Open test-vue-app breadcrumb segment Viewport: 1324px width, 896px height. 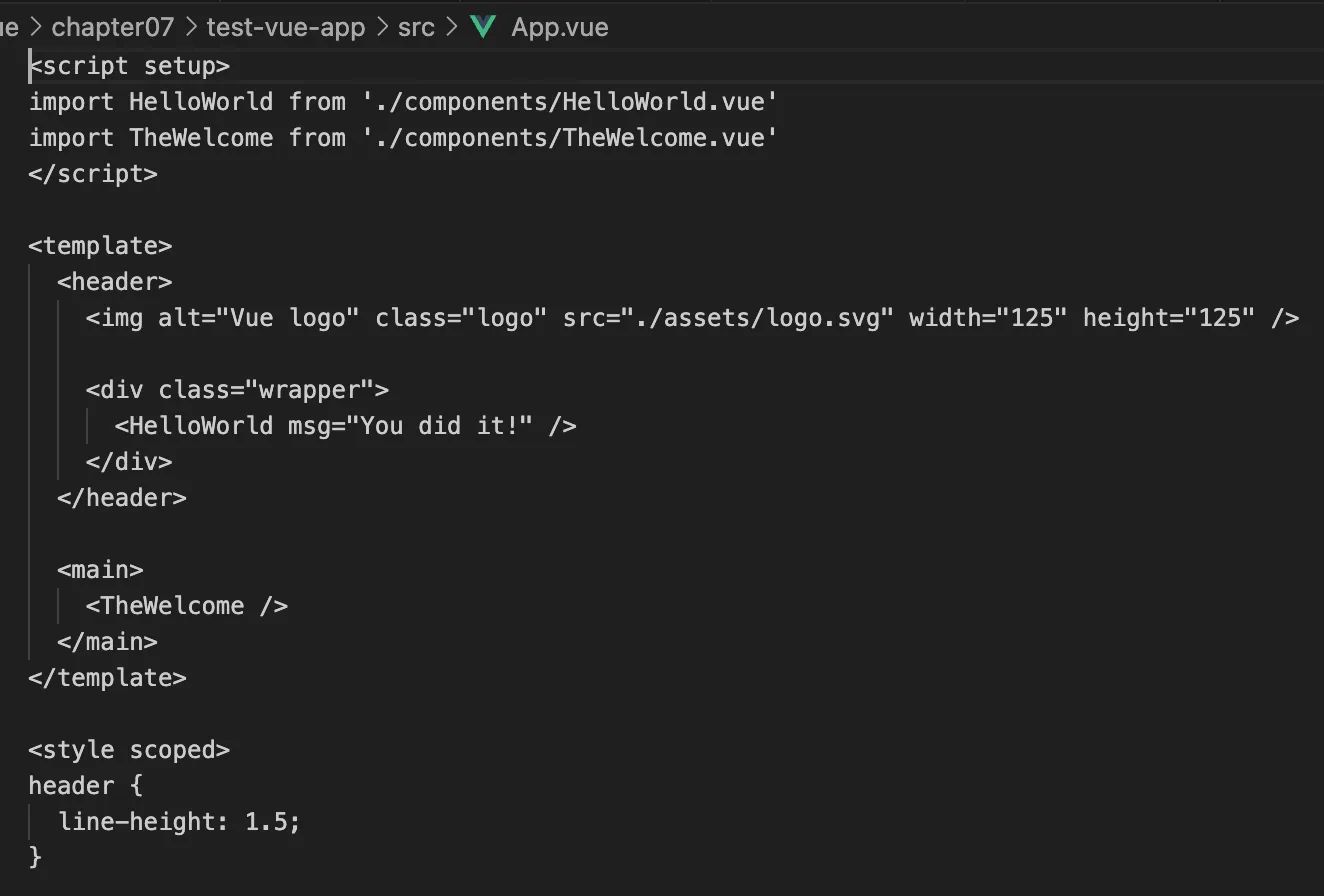(286, 27)
